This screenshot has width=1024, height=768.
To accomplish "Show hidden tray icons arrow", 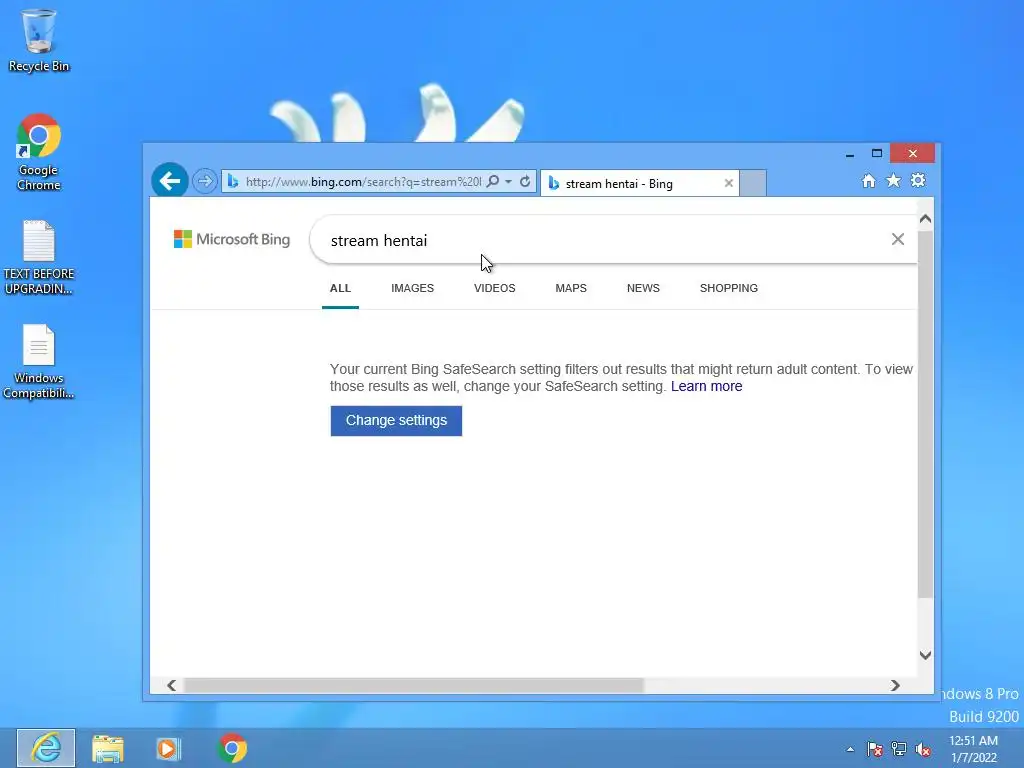I will click(850, 749).
